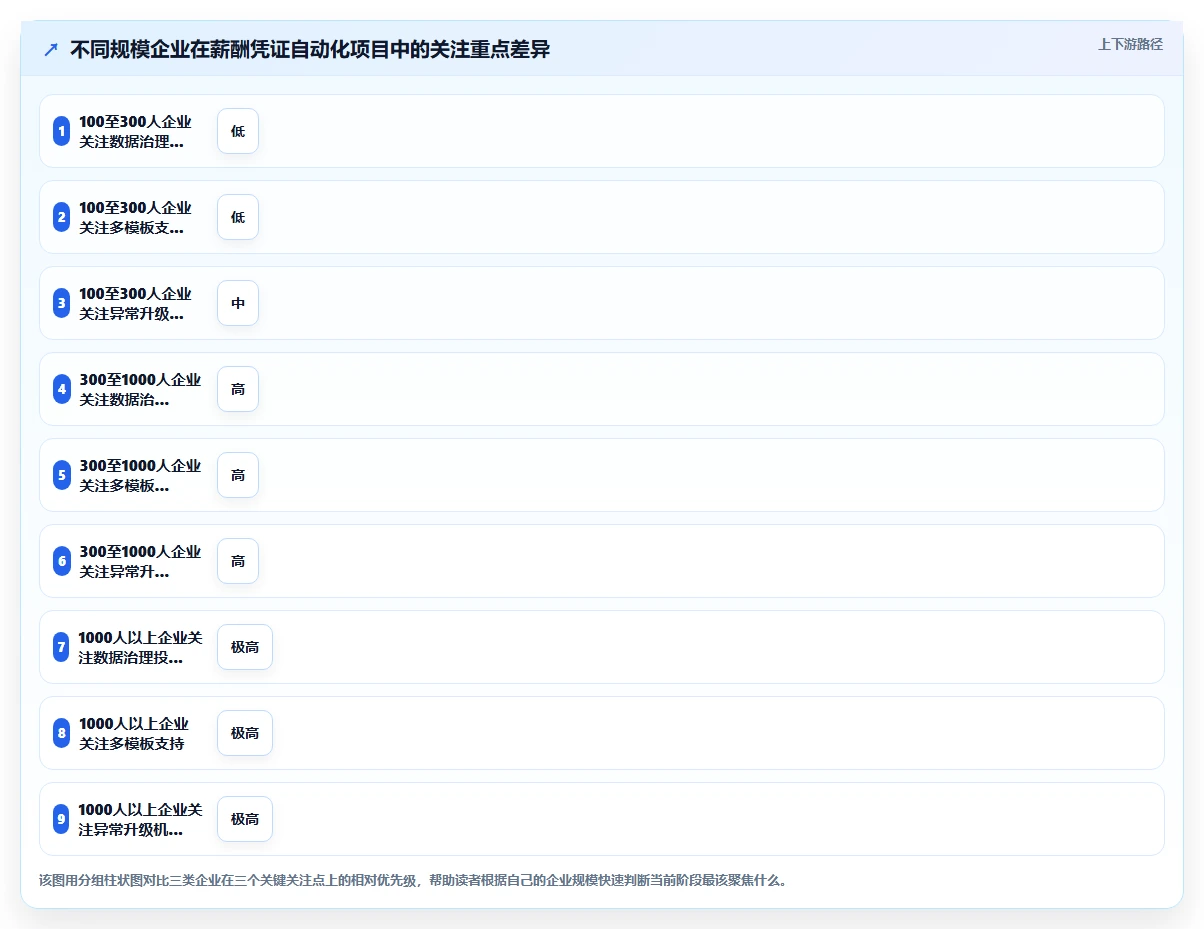Select row 2 text 100至300人企业 关注多模板支
The height and width of the screenshot is (929, 1204).
[135, 217]
